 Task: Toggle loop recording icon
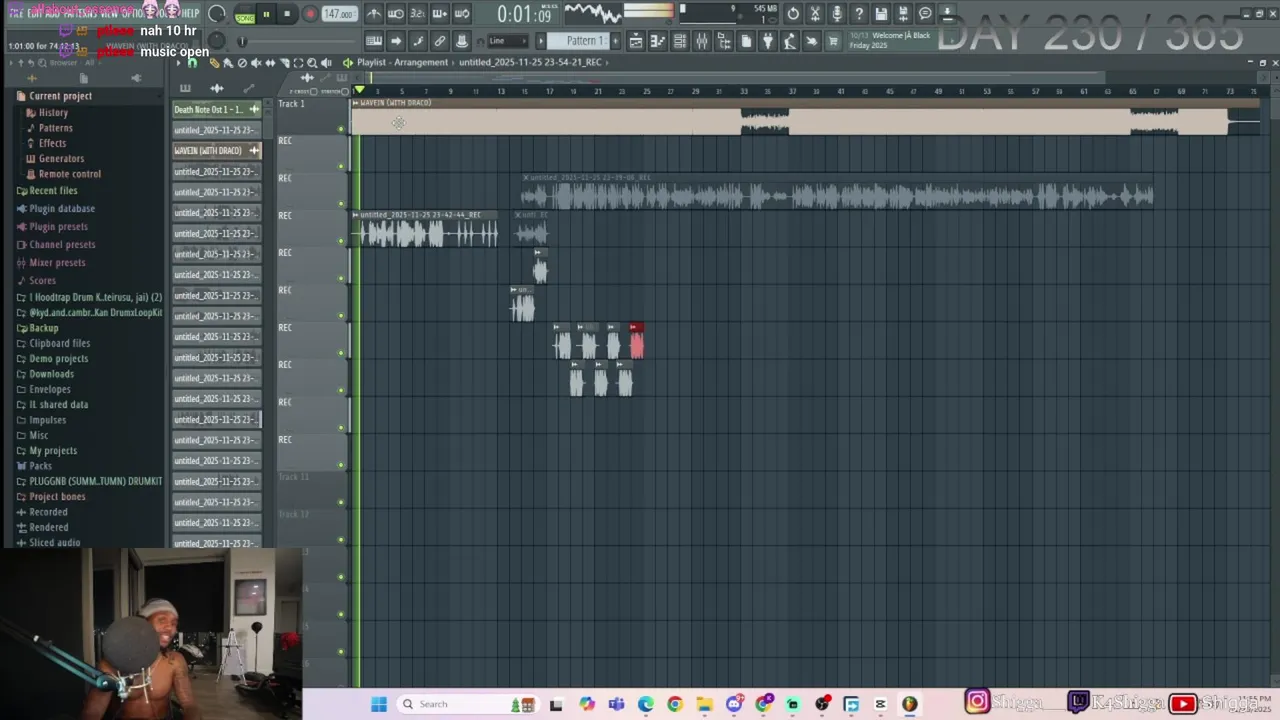point(462,14)
